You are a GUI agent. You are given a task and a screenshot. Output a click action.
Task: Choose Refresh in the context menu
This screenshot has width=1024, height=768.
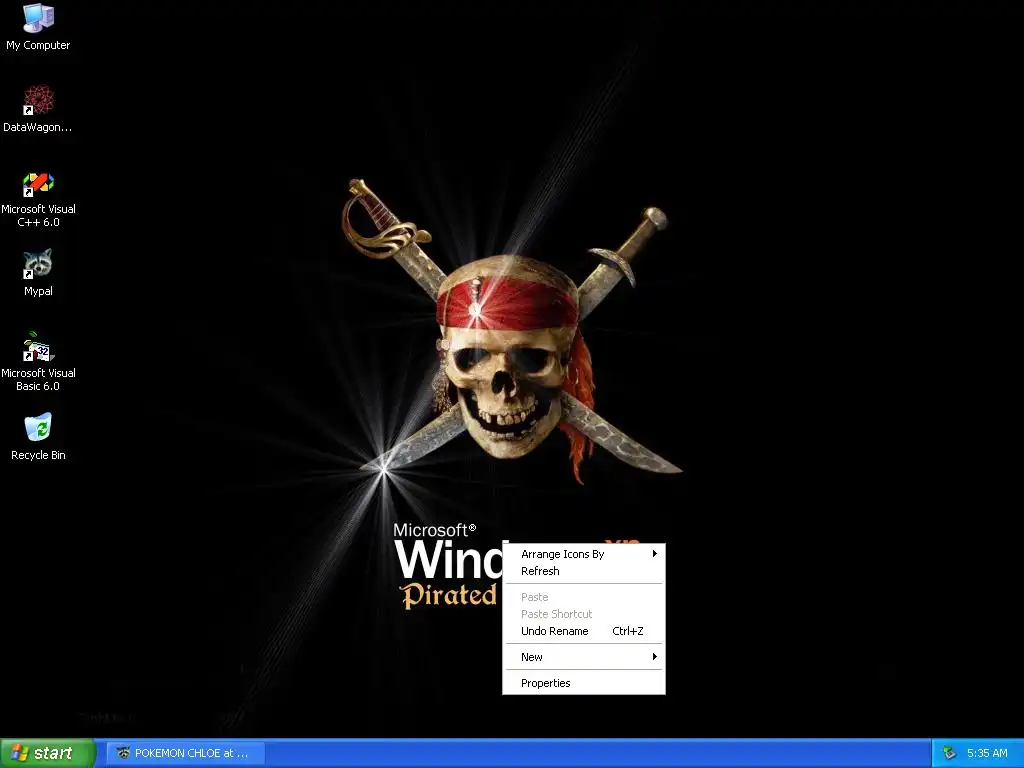(584, 571)
